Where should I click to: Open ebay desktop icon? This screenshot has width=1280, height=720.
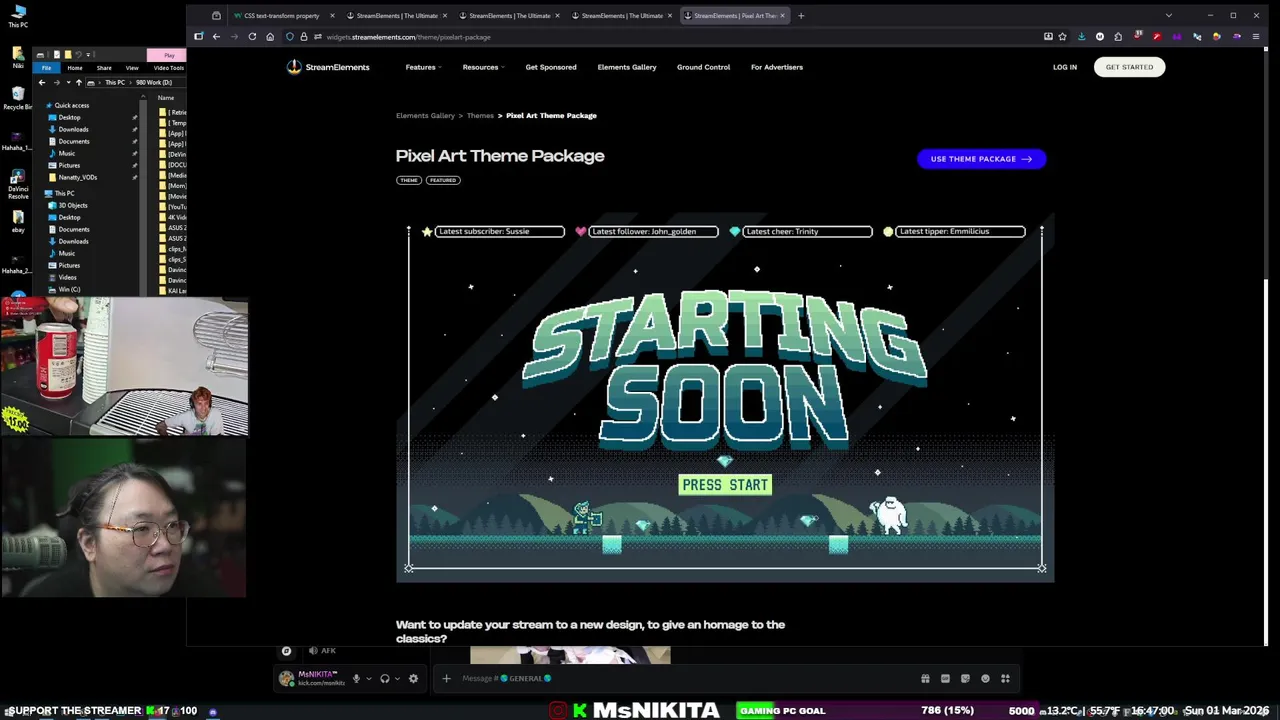pos(18,221)
